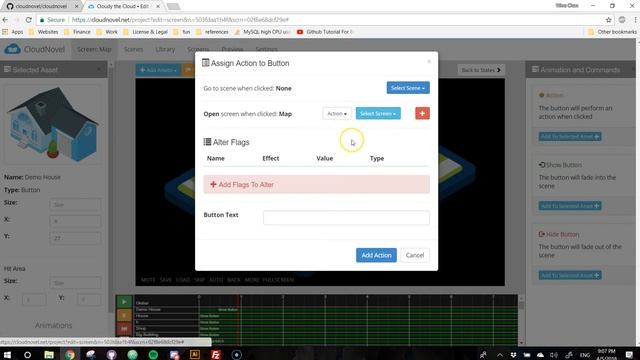The width and height of the screenshot is (640, 360).
Task: Open the MySQL high CPU bookmark
Action: pyautogui.click(x=262, y=32)
